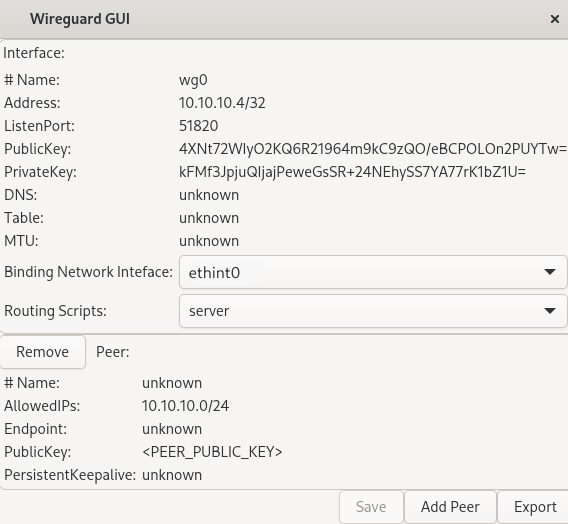Image resolution: width=568 pixels, height=524 pixels.
Task: Select the ListenPort value 51820
Action: click(x=199, y=126)
